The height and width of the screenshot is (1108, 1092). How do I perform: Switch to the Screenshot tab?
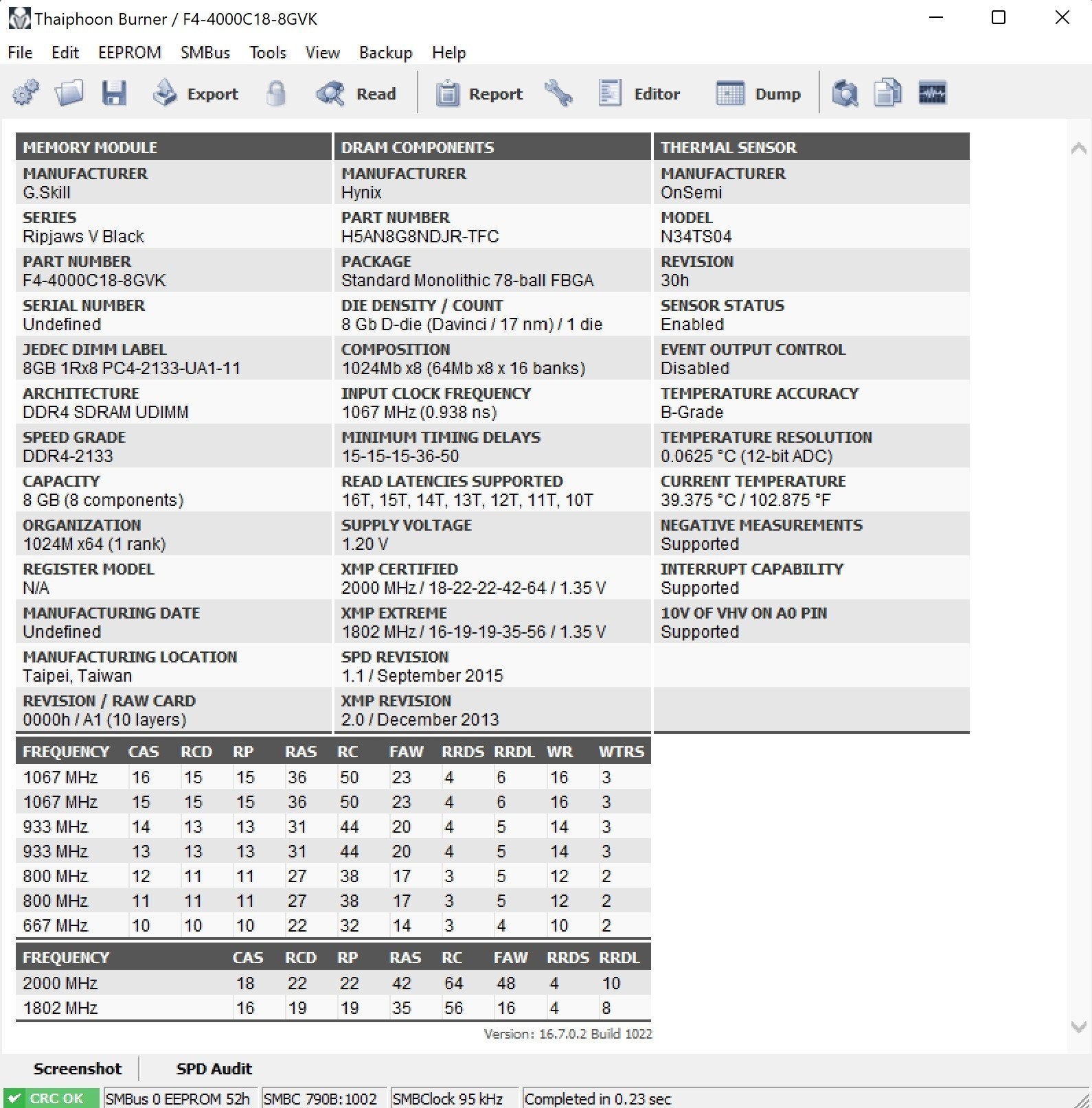pyautogui.click(x=78, y=1069)
